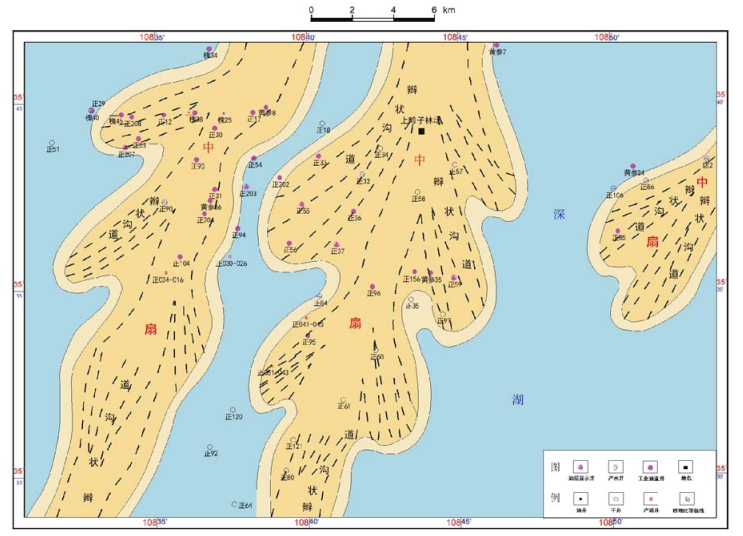Screen dimensions: 743x536
Task: Click the place-name legend square symbol
Action: click(x=685, y=466)
